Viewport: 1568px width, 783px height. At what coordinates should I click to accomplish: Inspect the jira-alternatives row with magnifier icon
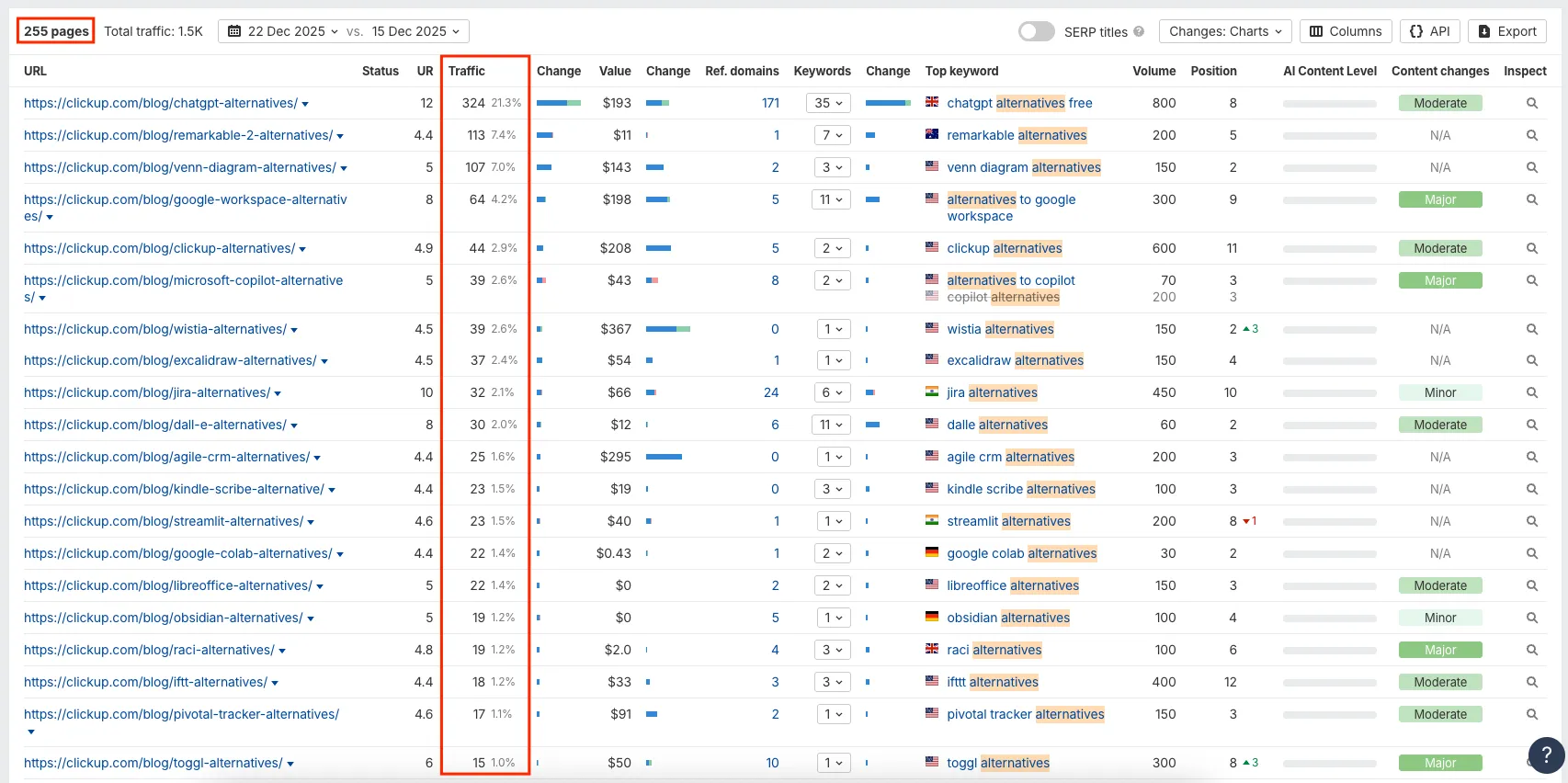click(x=1531, y=393)
